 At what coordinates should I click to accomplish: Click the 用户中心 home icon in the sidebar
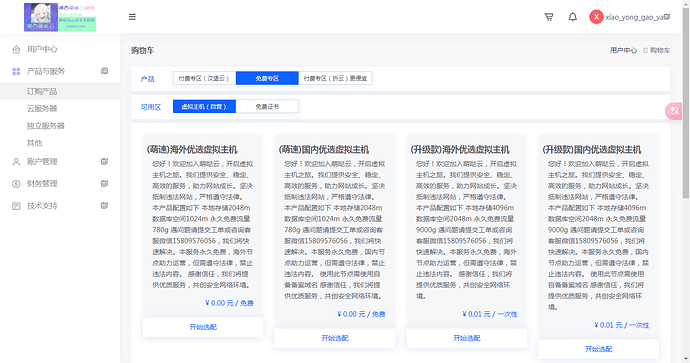[16, 49]
